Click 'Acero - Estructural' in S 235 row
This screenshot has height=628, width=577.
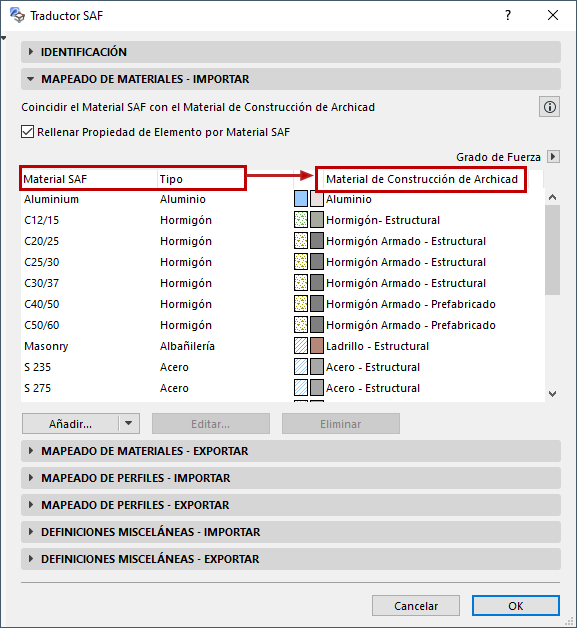[373, 367]
